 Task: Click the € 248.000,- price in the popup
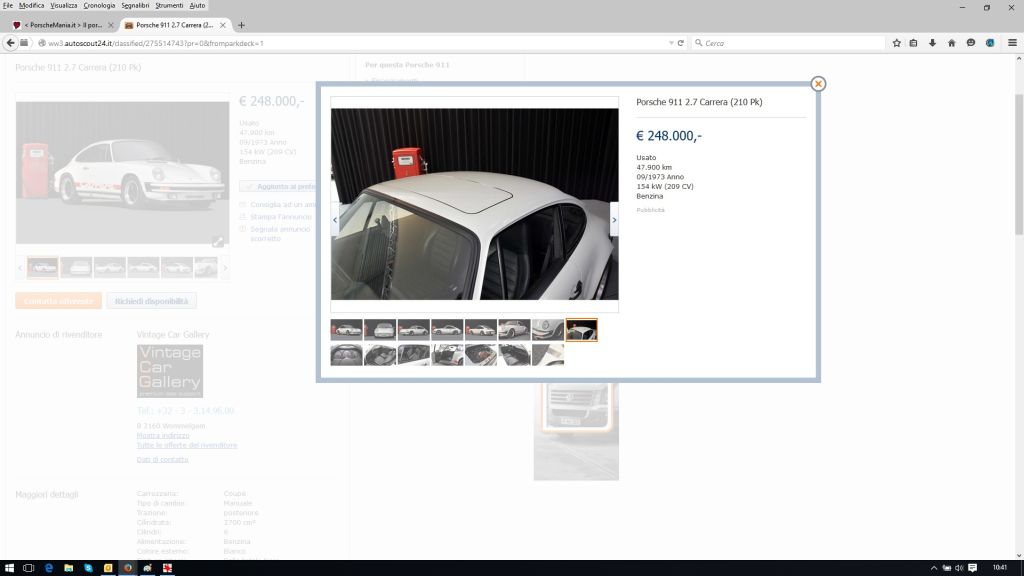click(x=669, y=136)
